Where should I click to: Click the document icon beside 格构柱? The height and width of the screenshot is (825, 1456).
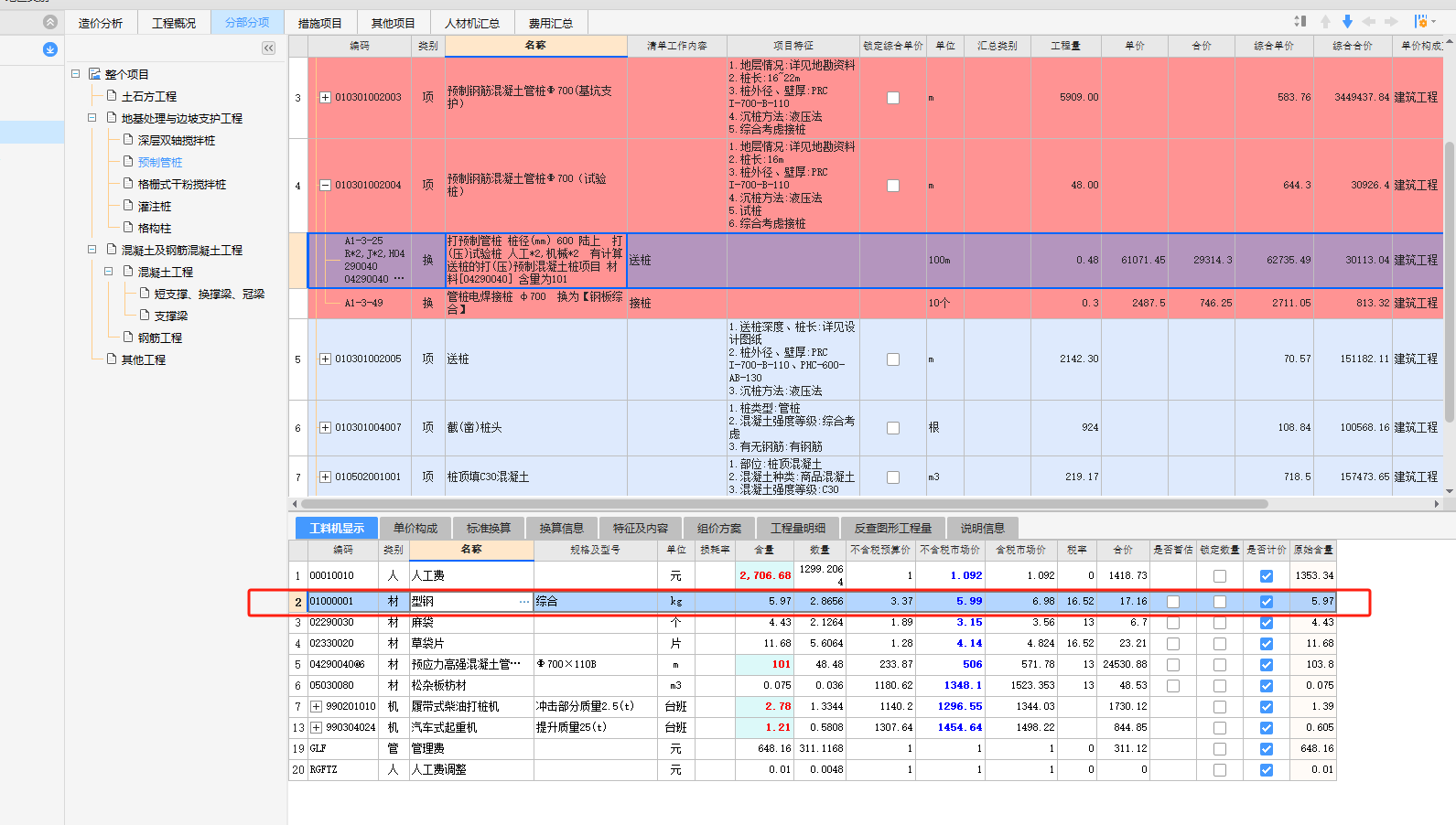[x=128, y=228]
